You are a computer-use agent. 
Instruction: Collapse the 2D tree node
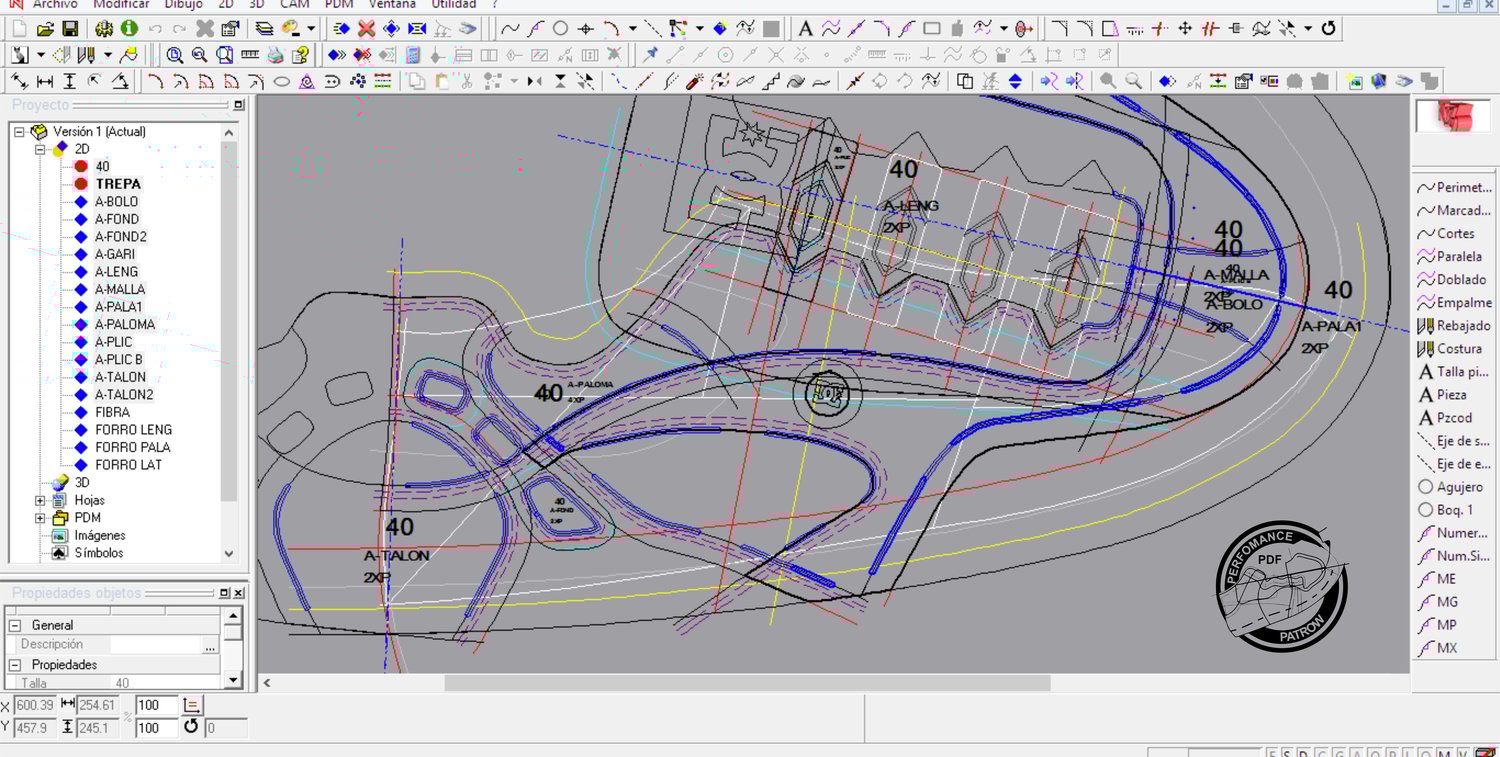(41, 149)
